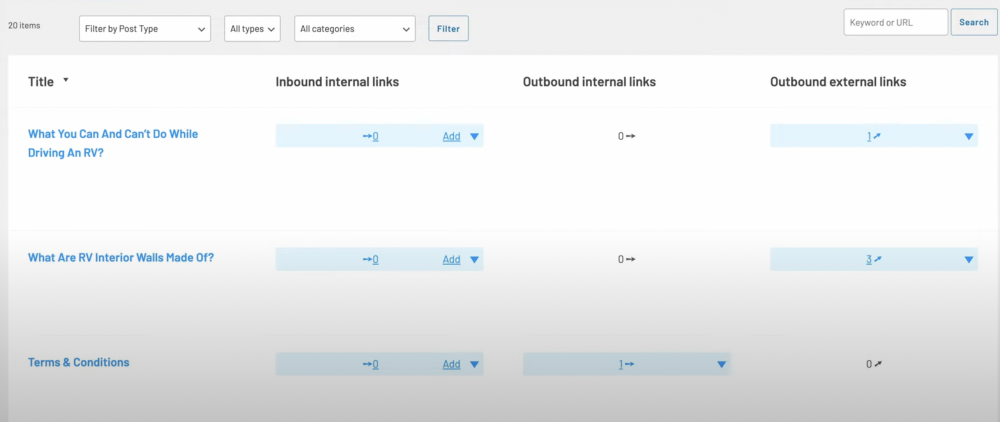Expand inbound links for Terms & Conditions row
The height and width of the screenshot is (422, 1000).
click(x=474, y=364)
